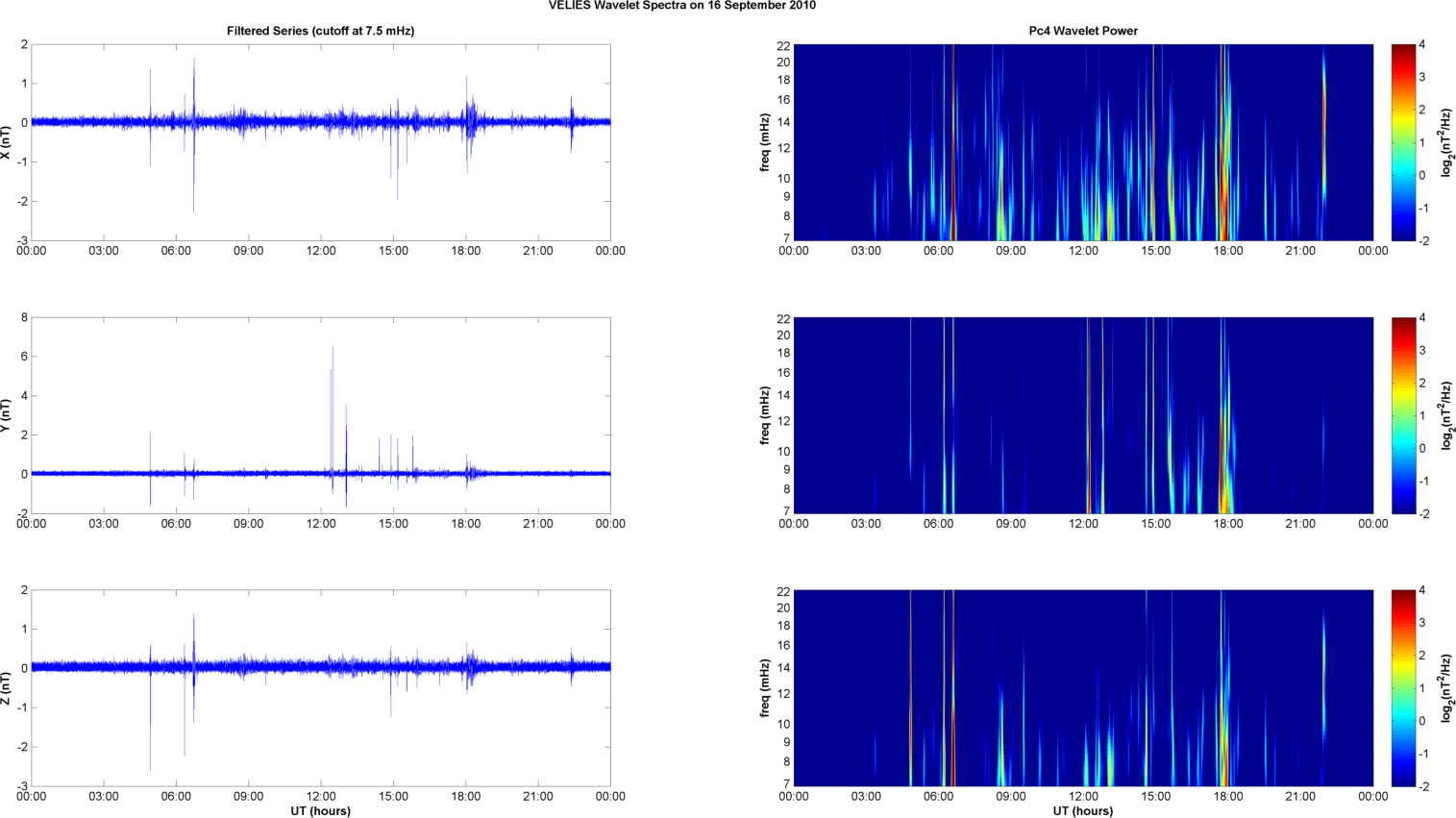This screenshot has height=818, width=1456.
Task: Select the 'Filtered Series (cutoff at 7.5 mHz)' title
Action: click(x=320, y=31)
